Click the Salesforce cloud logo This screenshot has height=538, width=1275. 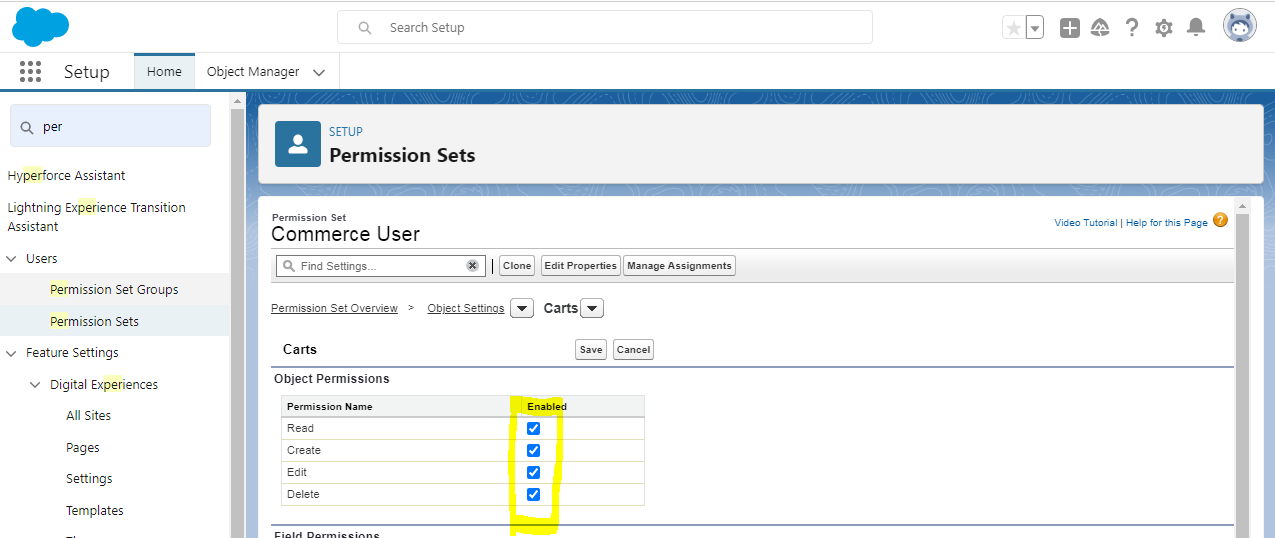click(x=40, y=26)
